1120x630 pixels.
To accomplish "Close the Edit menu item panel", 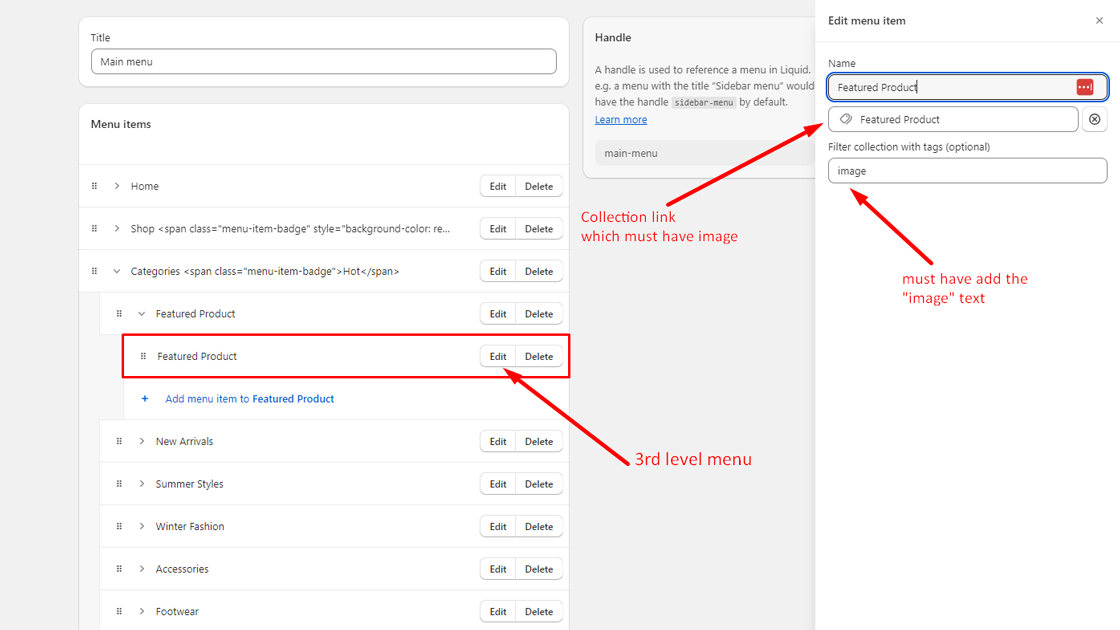I will pyautogui.click(x=1099, y=20).
